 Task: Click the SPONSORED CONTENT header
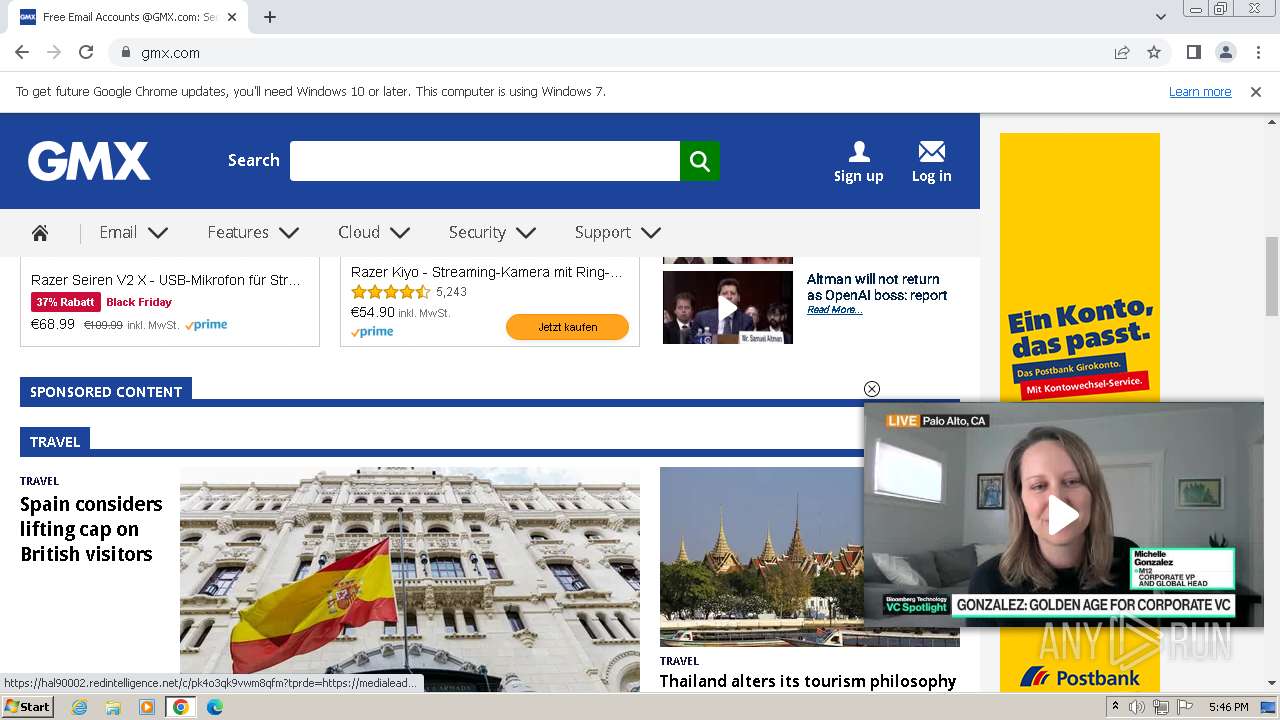pyautogui.click(x=106, y=391)
